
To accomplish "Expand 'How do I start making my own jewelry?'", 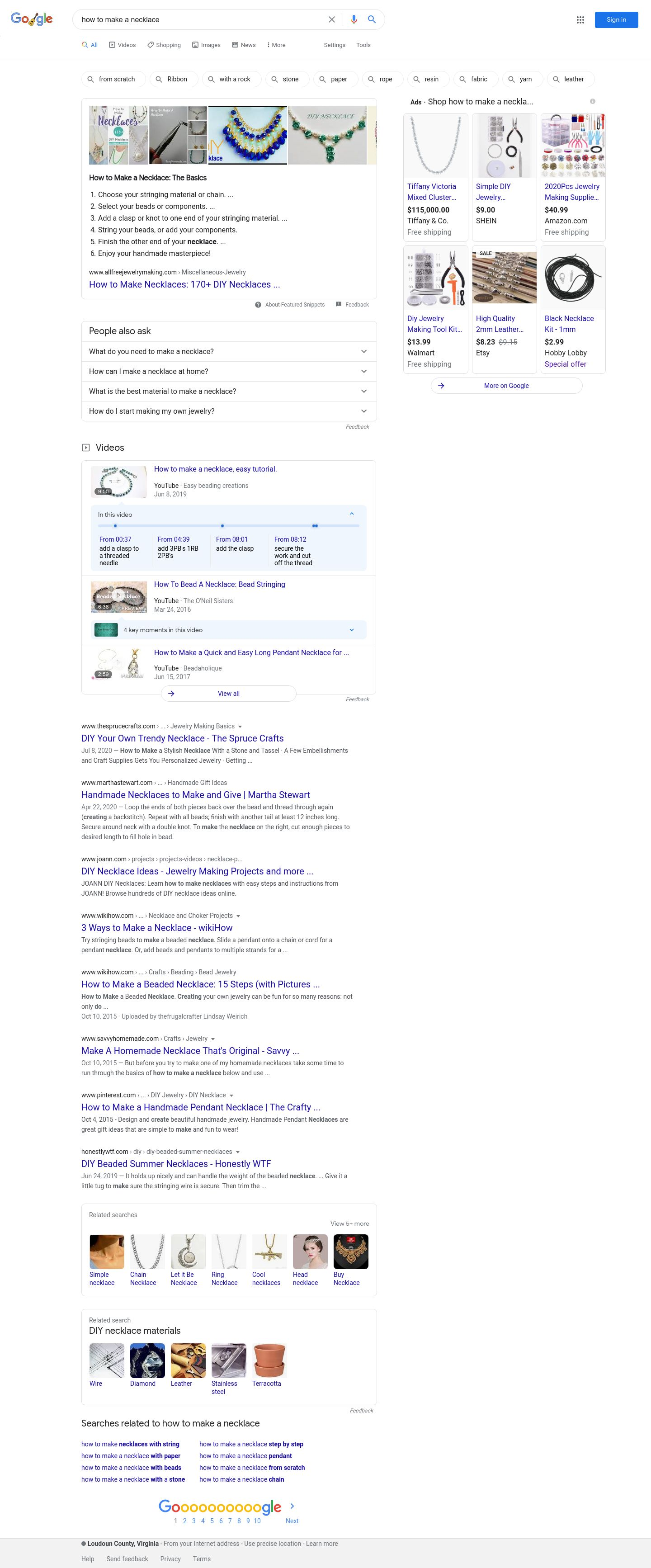I will pos(229,411).
